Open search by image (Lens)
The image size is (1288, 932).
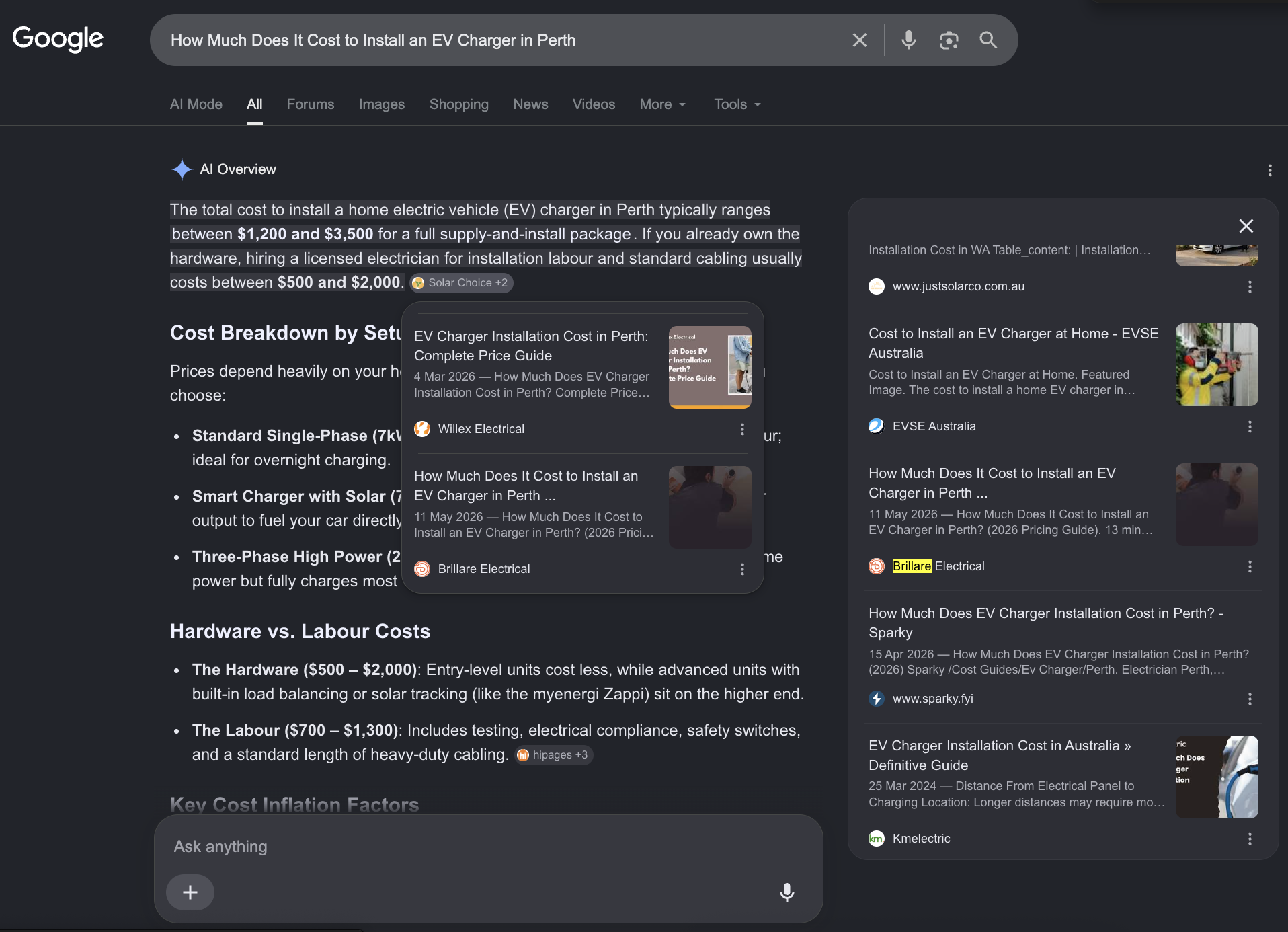[949, 40]
